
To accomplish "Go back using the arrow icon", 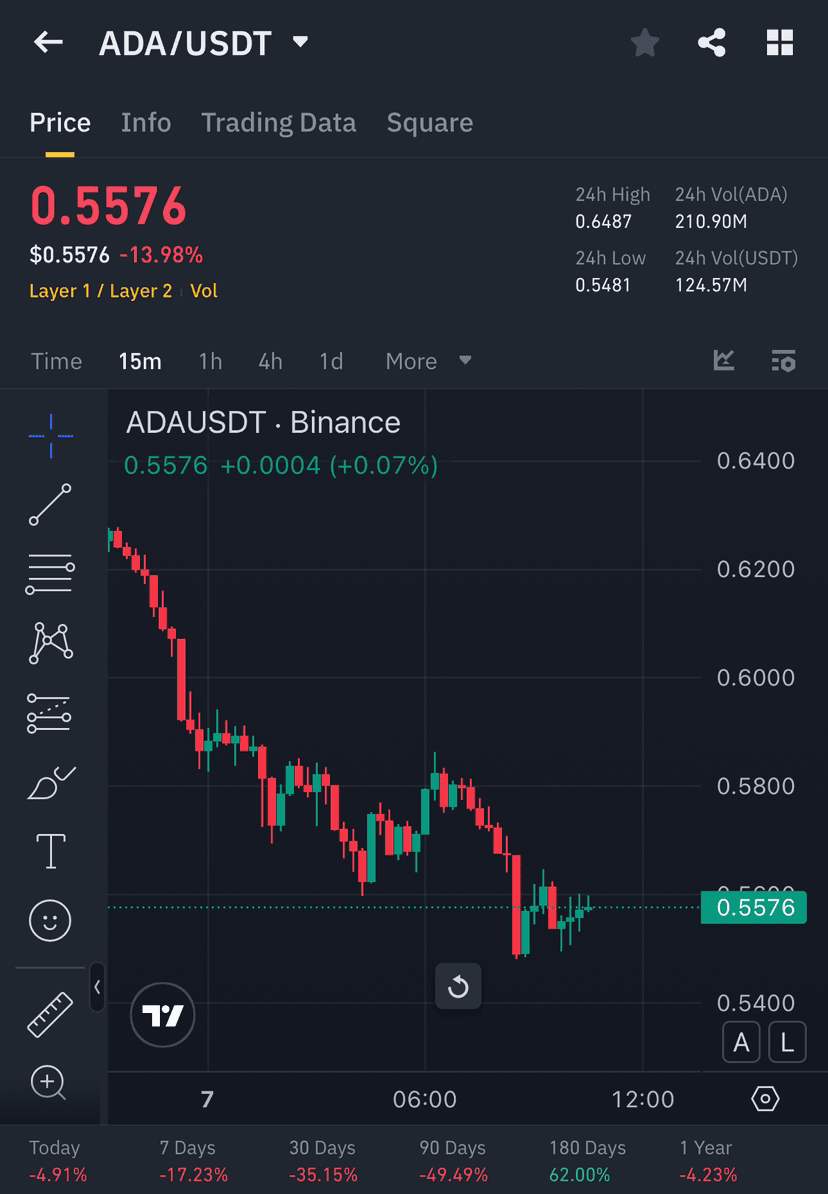I will (49, 43).
